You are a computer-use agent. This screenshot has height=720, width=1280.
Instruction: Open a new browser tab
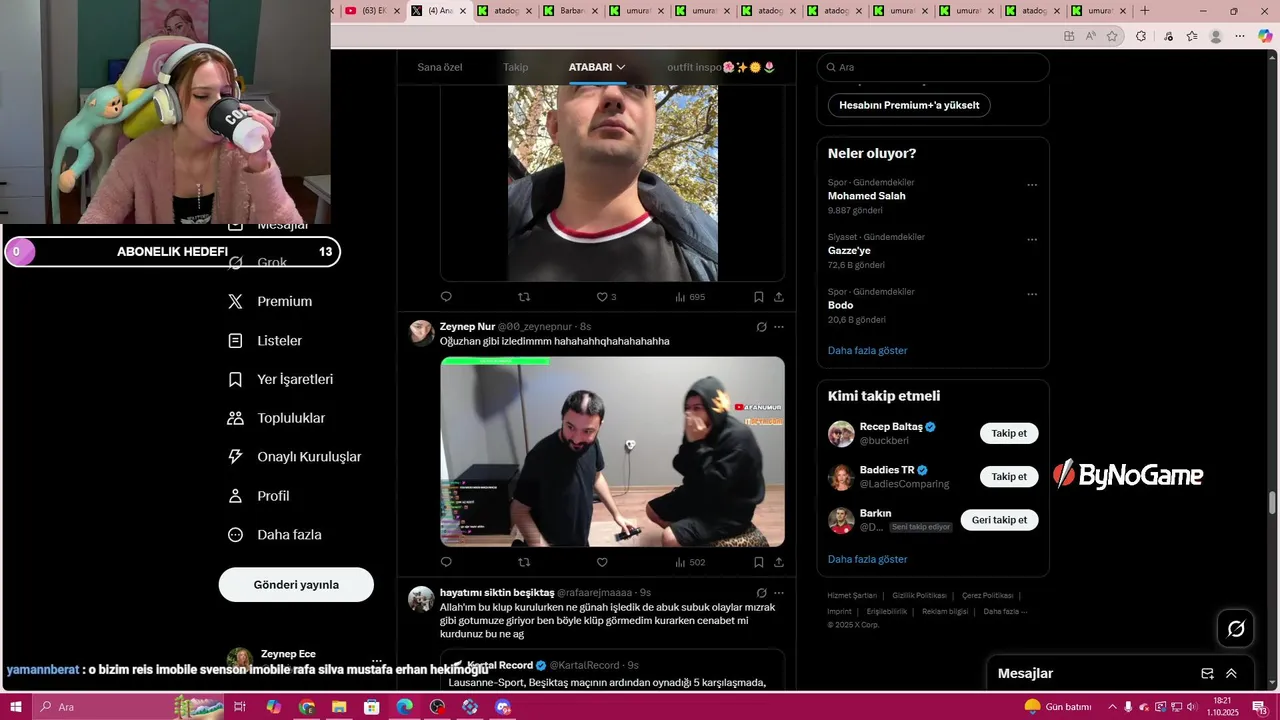1145,11
